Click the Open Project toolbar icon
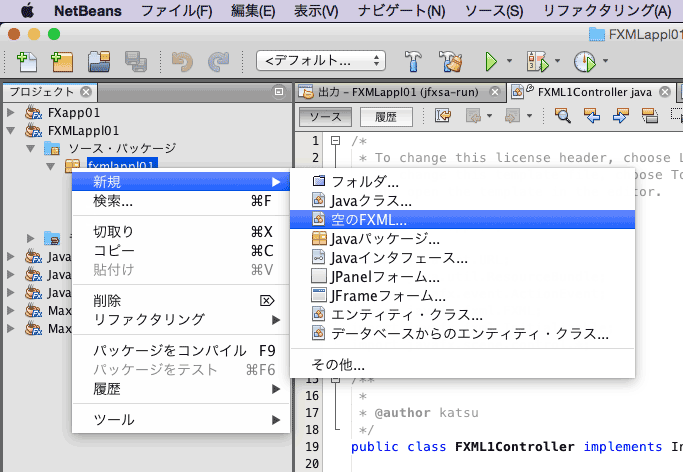 tap(99, 61)
